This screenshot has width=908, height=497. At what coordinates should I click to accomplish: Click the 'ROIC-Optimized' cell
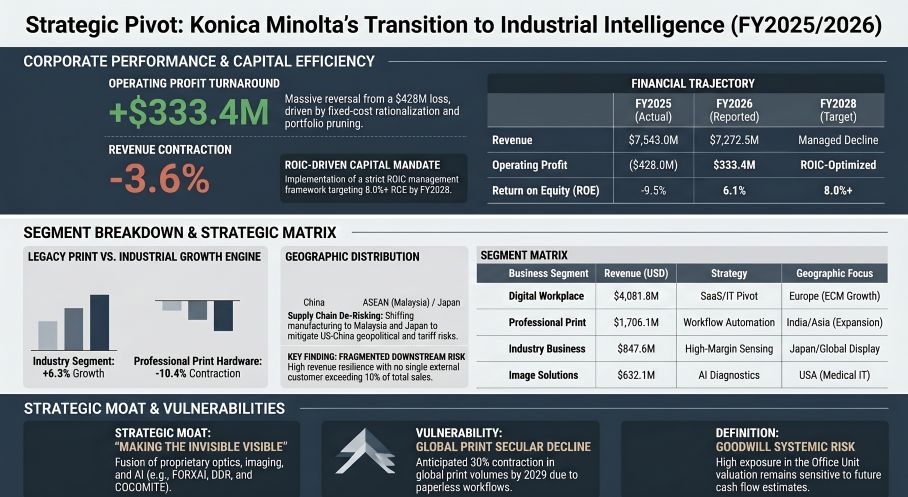tap(838, 165)
